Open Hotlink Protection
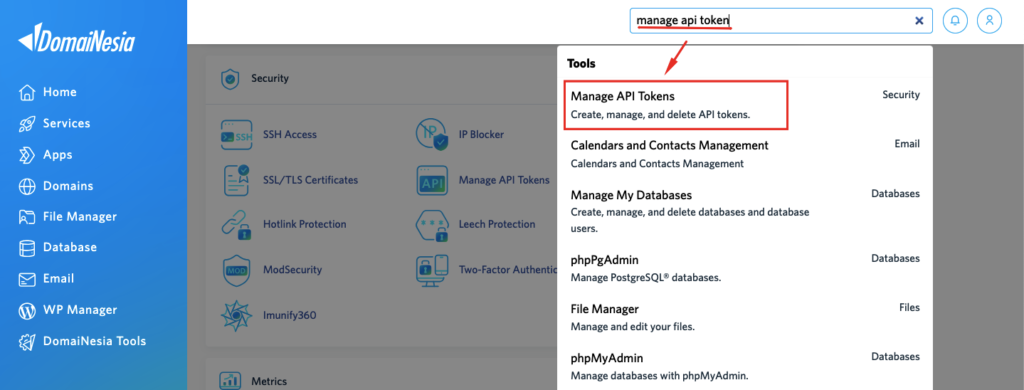The image size is (1024, 390). coord(304,224)
